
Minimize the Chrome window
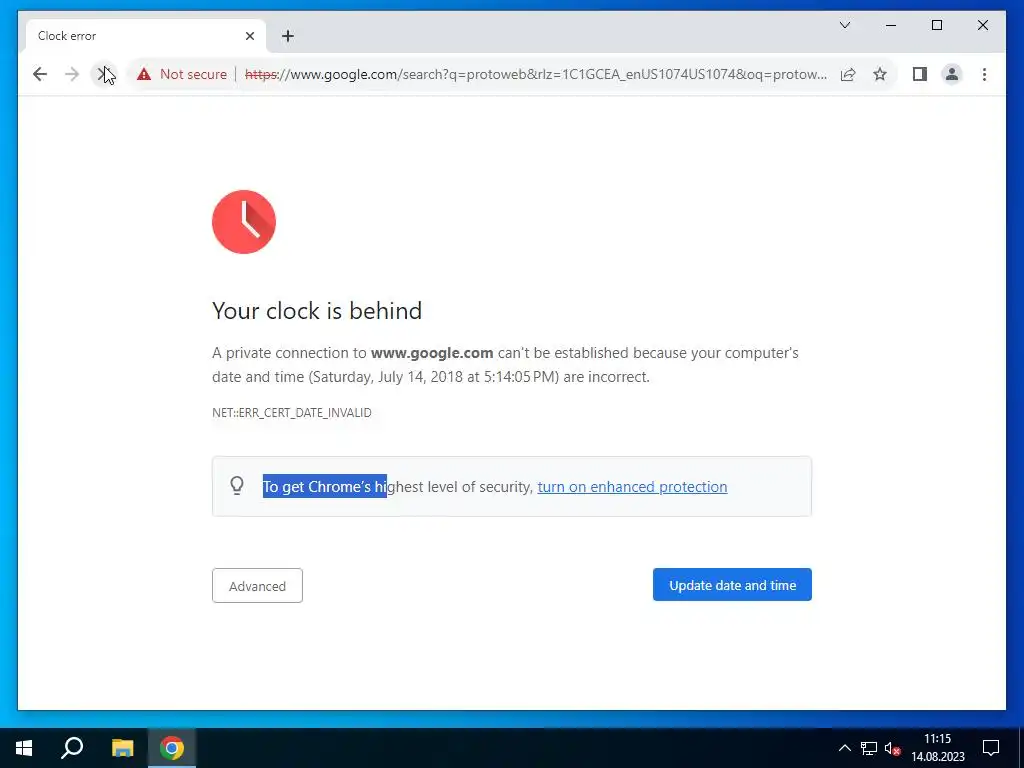[891, 25]
